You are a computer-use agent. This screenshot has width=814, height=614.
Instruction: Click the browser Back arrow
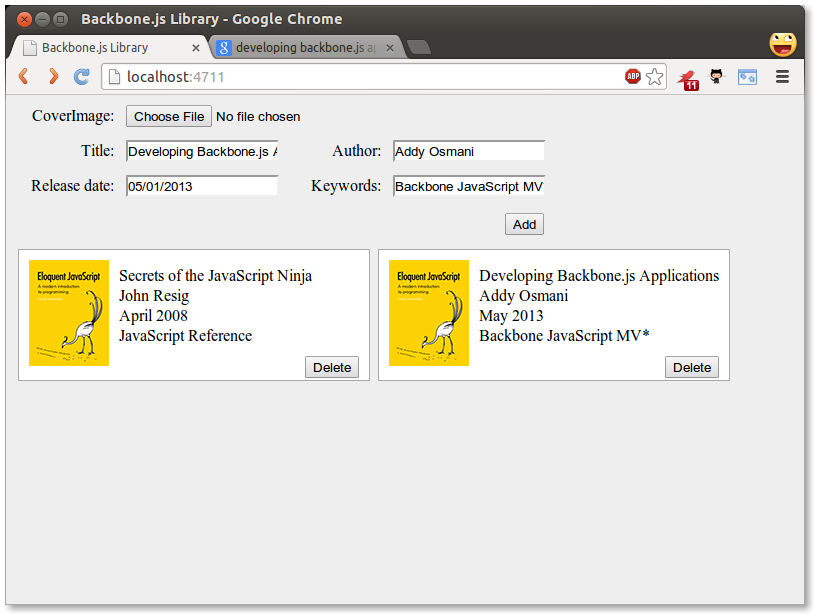[x=24, y=77]
